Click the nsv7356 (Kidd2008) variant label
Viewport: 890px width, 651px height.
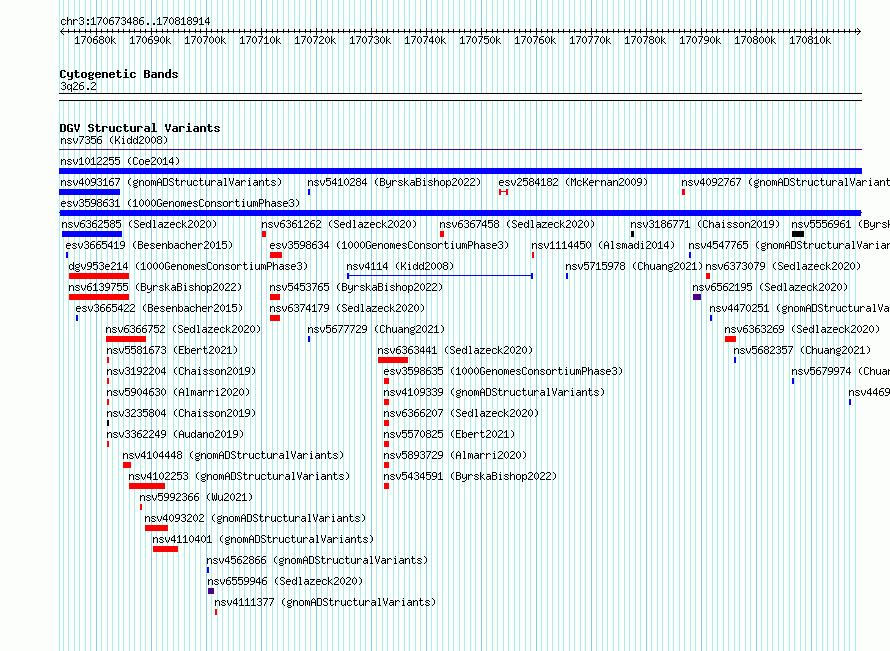click(114, 140)
